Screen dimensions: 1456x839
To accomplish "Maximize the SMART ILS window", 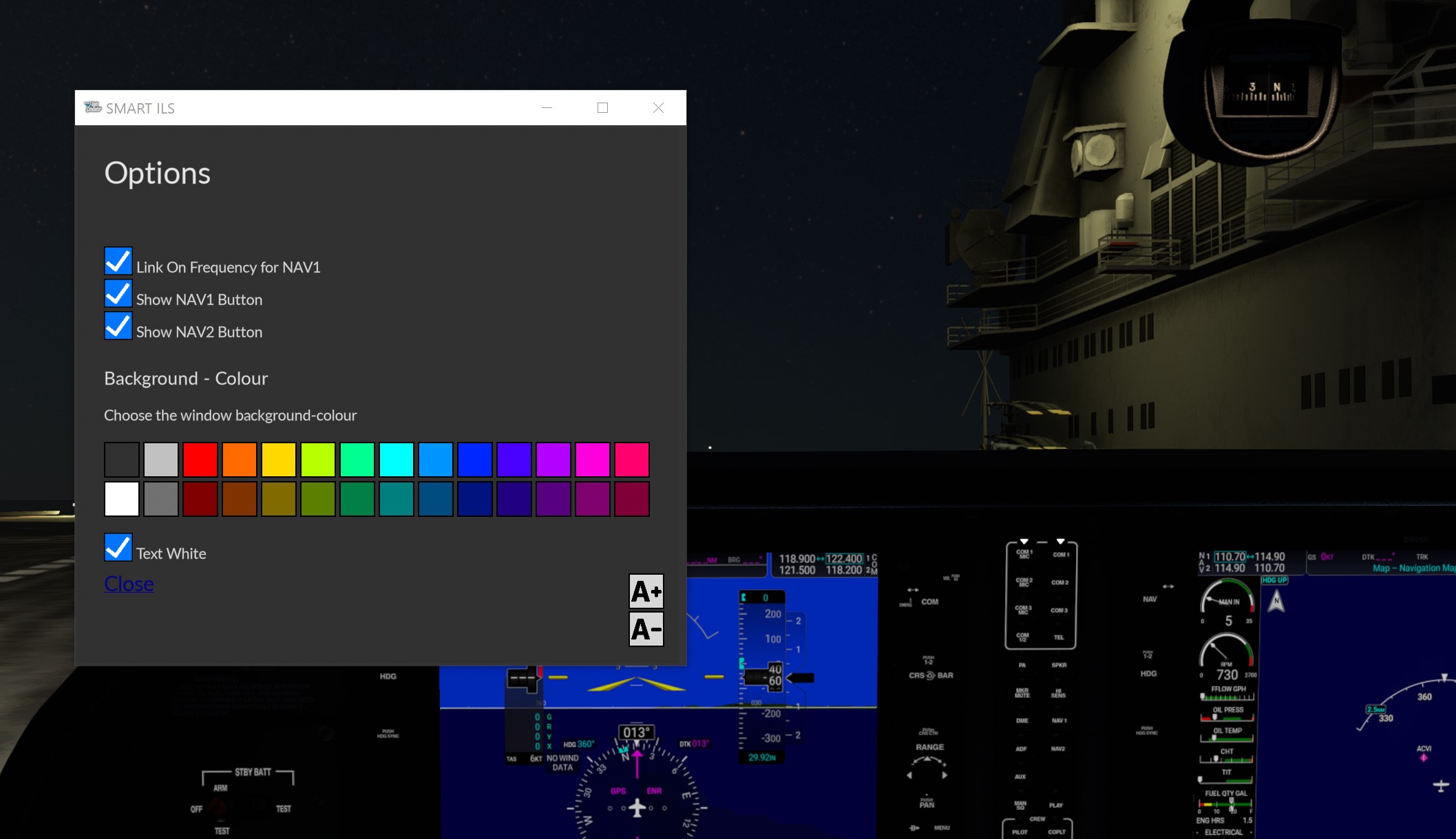I will click(602, 107).
